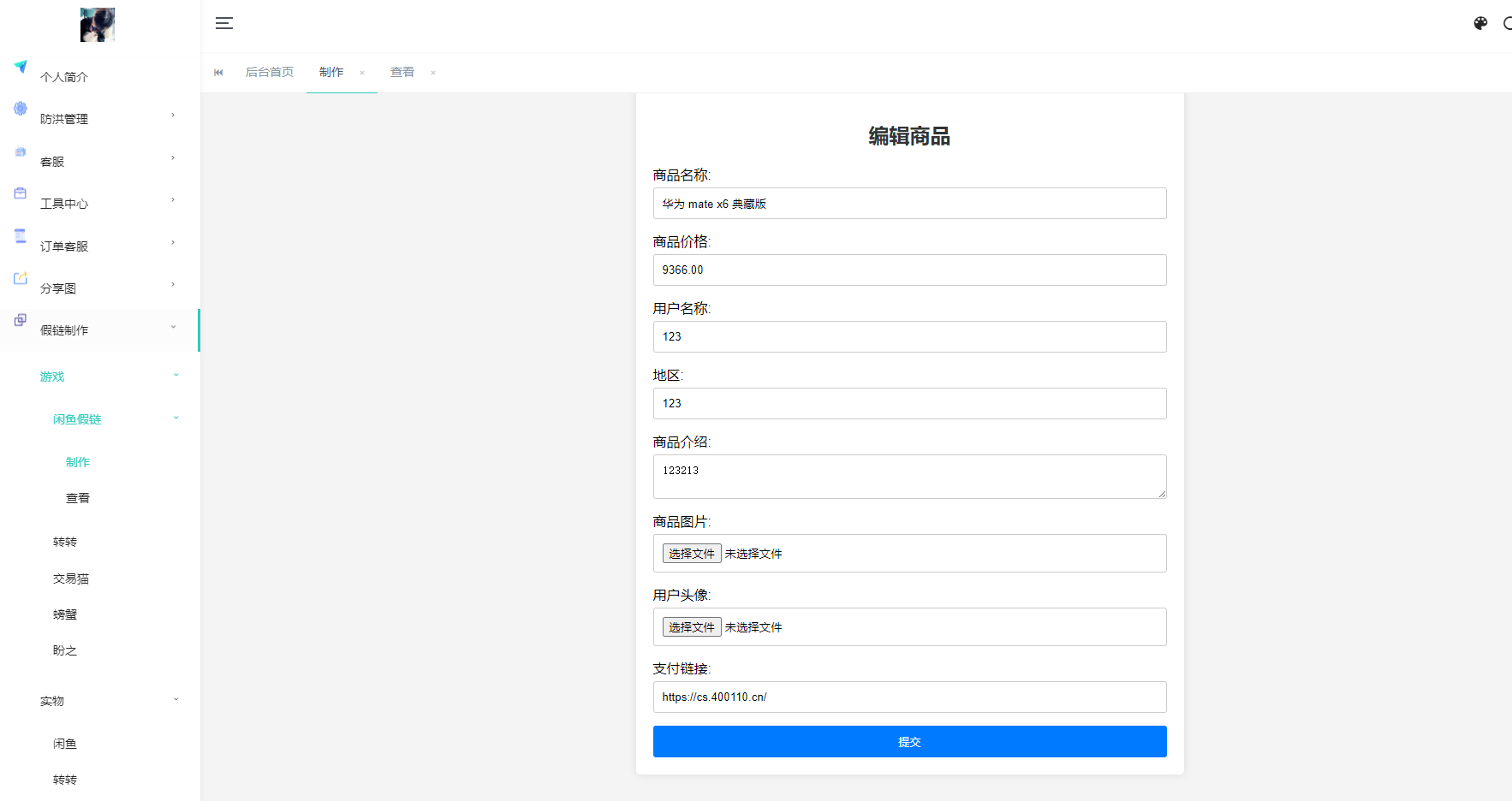Collapse the 实物 submenu
The image size is (1512, 801).
point(176,700)
